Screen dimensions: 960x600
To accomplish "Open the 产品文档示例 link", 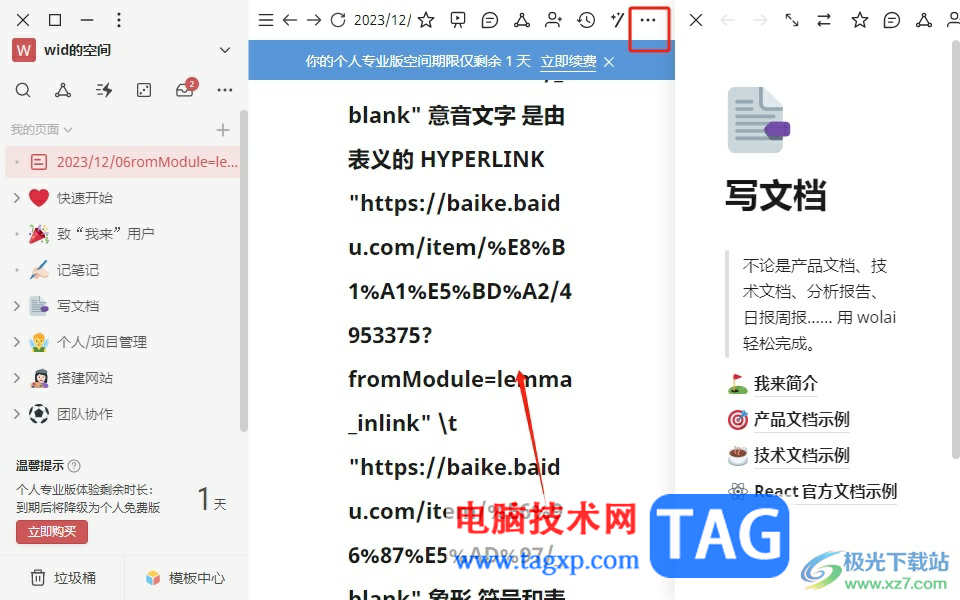I will click(801, 419).
